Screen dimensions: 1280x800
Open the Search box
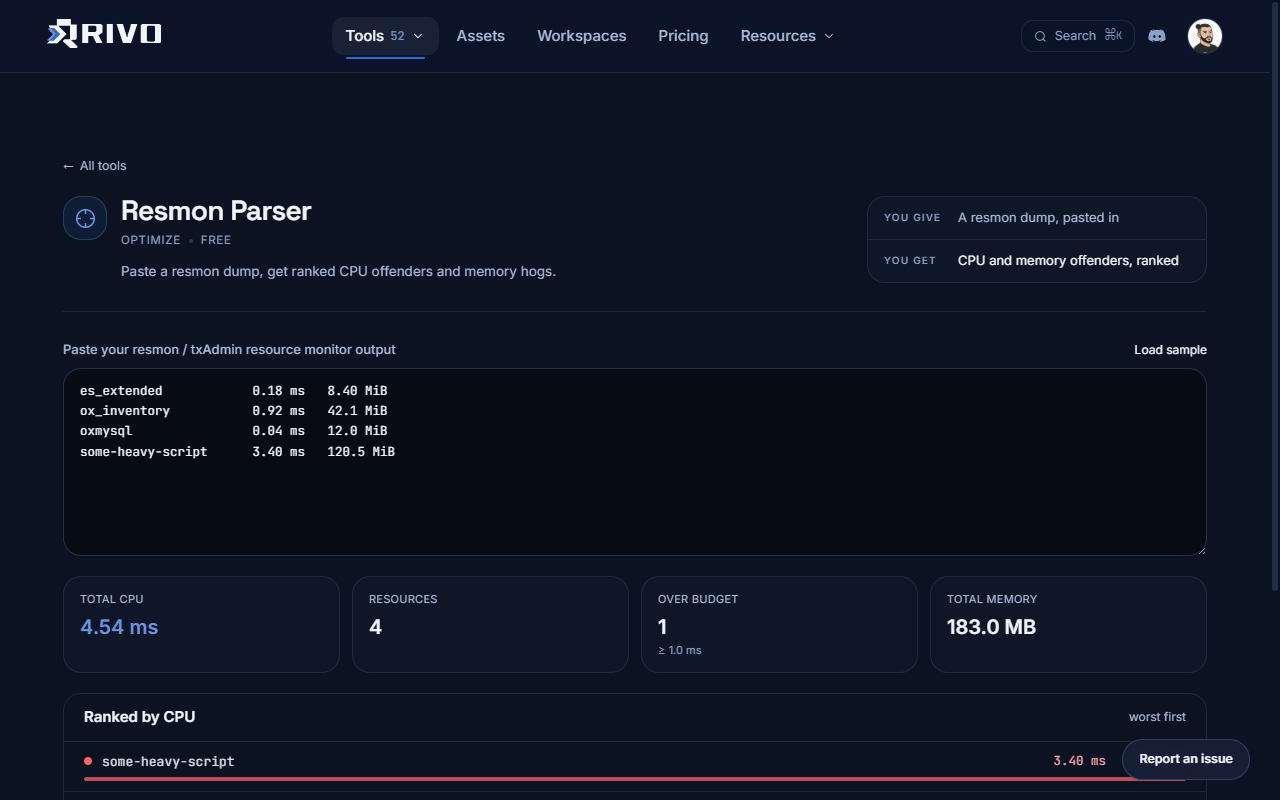pos(1078,36)
